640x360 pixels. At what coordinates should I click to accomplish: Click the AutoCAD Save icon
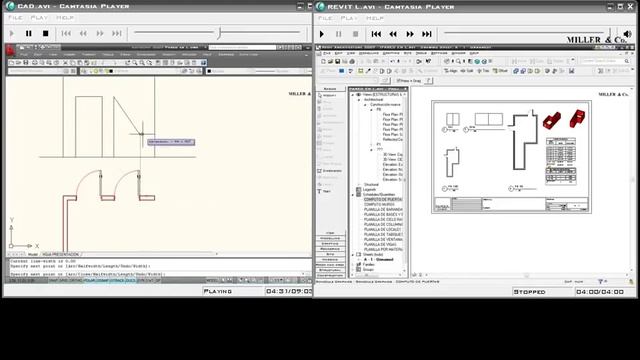[x=26, y=63]
